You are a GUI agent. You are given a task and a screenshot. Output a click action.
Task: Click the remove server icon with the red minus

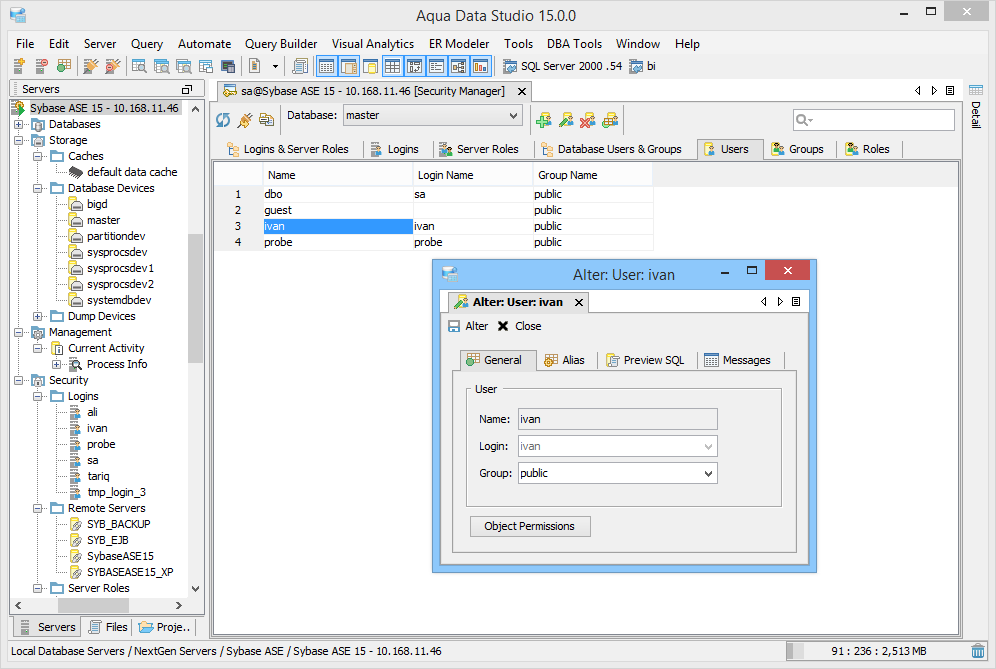click(x=41, y=65)
